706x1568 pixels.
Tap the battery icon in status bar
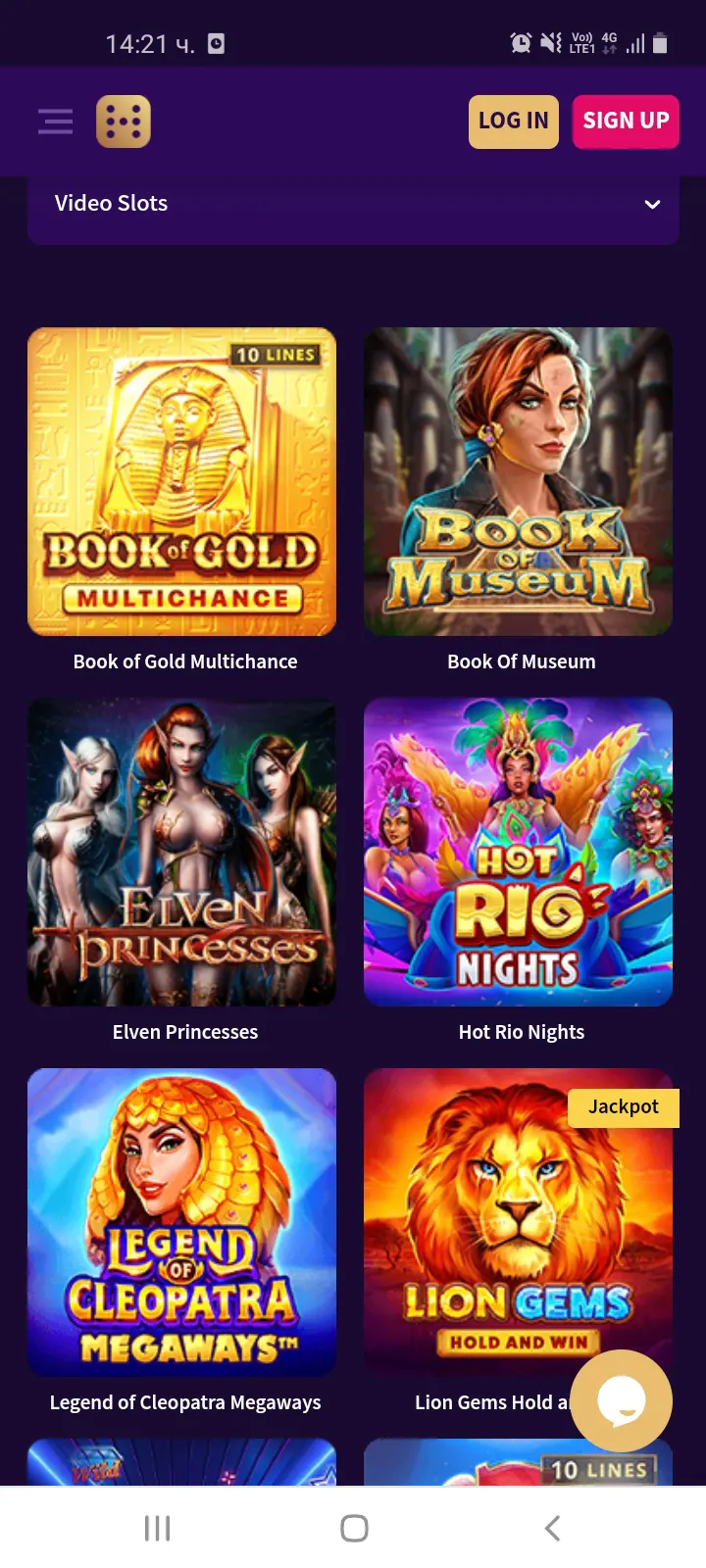(660, 43)
